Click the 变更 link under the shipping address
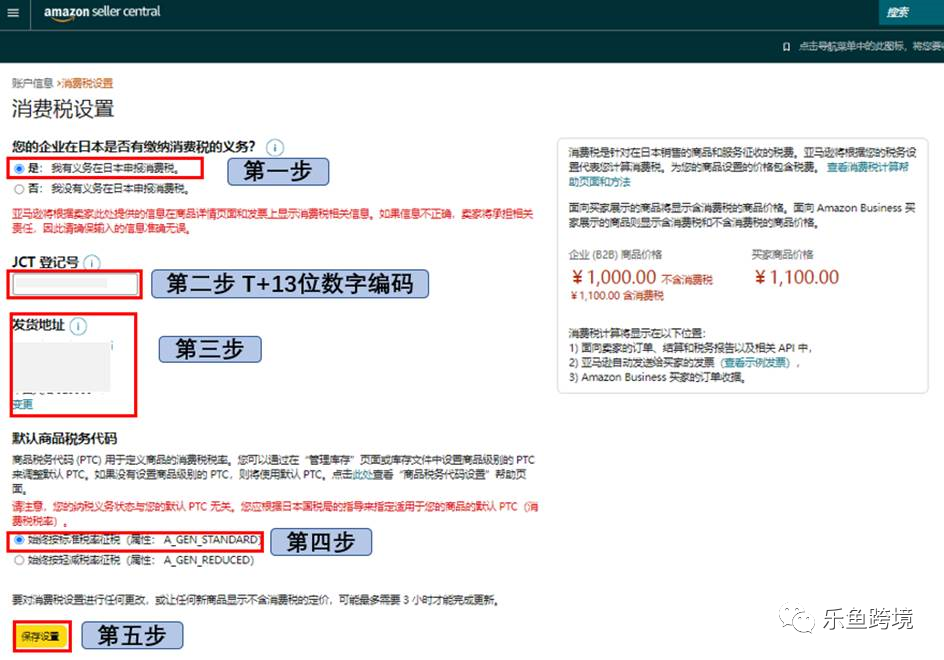 click(x=21, y=403)
